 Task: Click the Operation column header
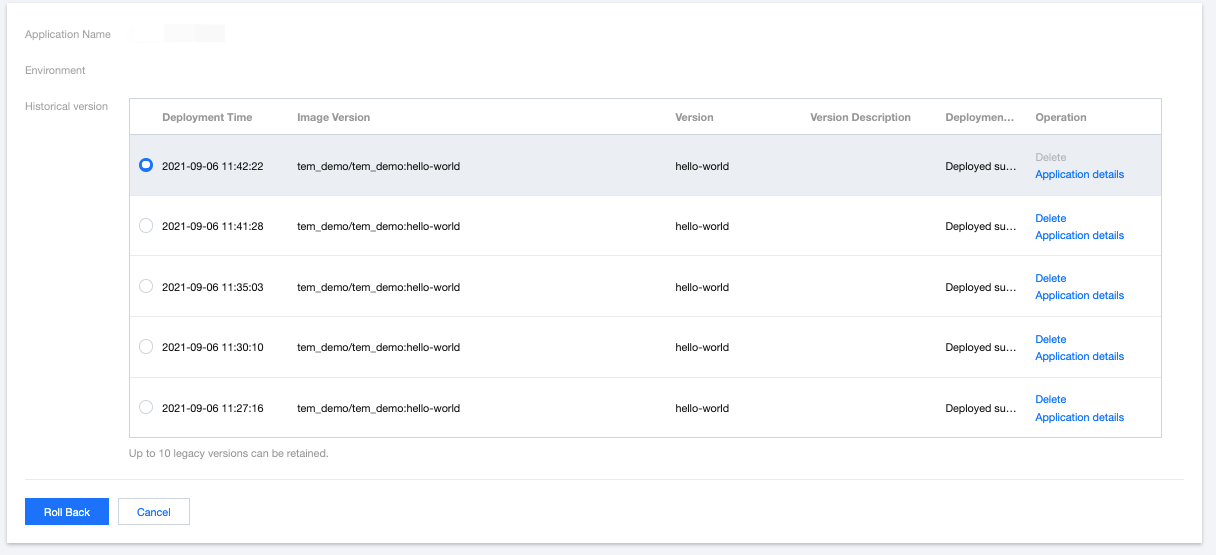pos(1060,117)
